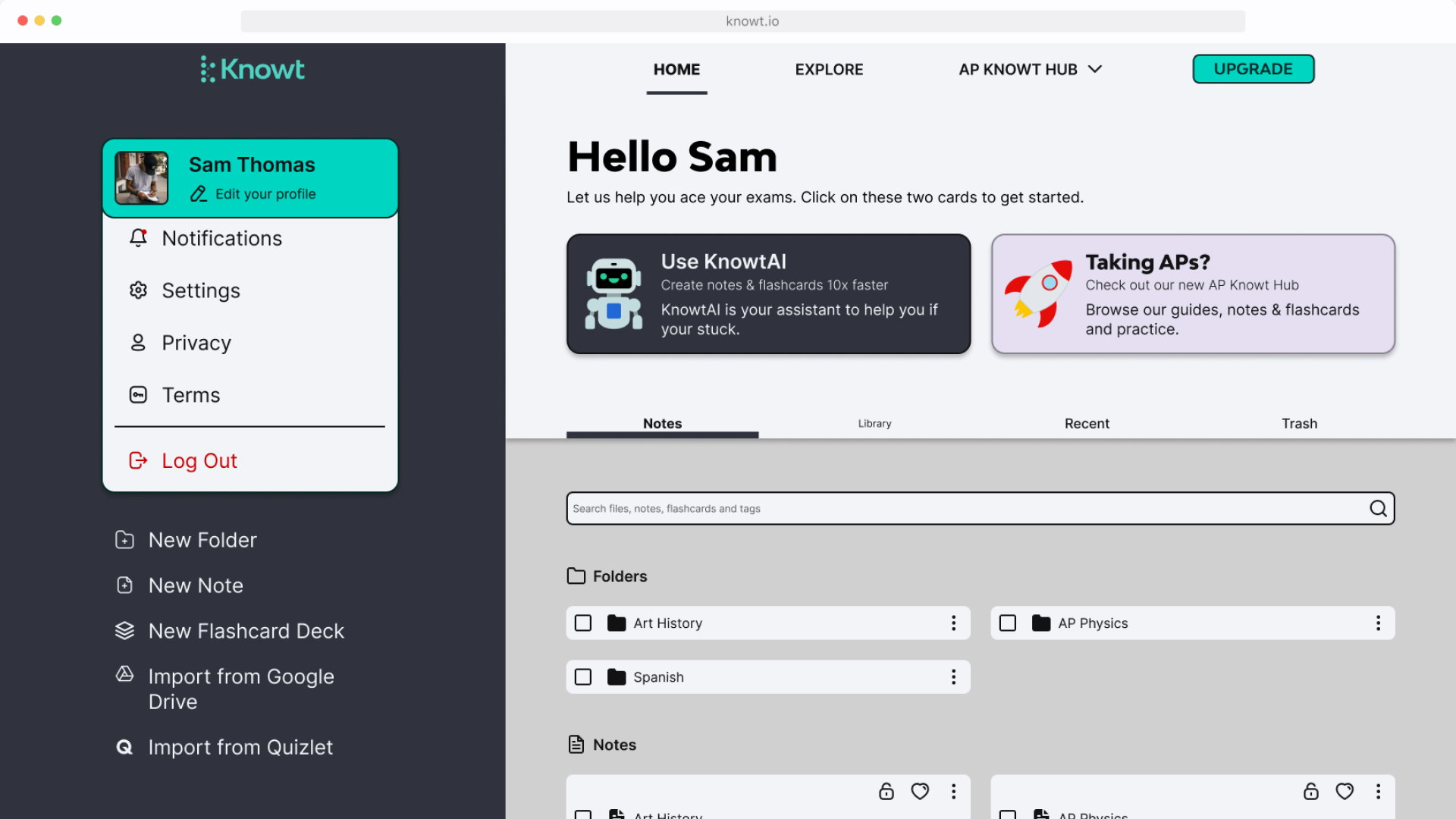Click the Upgrade button
This screenshot has width=1456, height=819.
[1253, 69]
